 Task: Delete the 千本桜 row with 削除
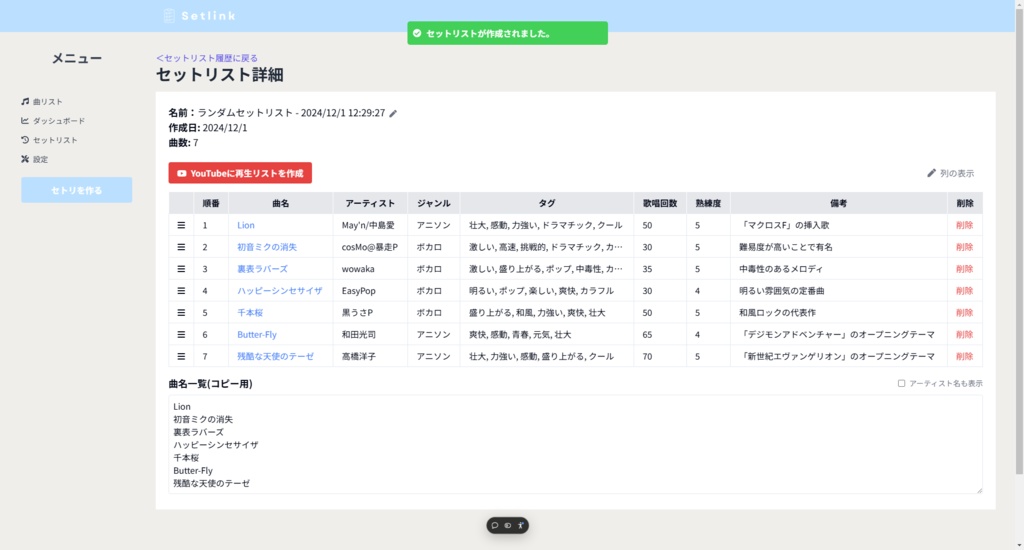coord(964,313)
